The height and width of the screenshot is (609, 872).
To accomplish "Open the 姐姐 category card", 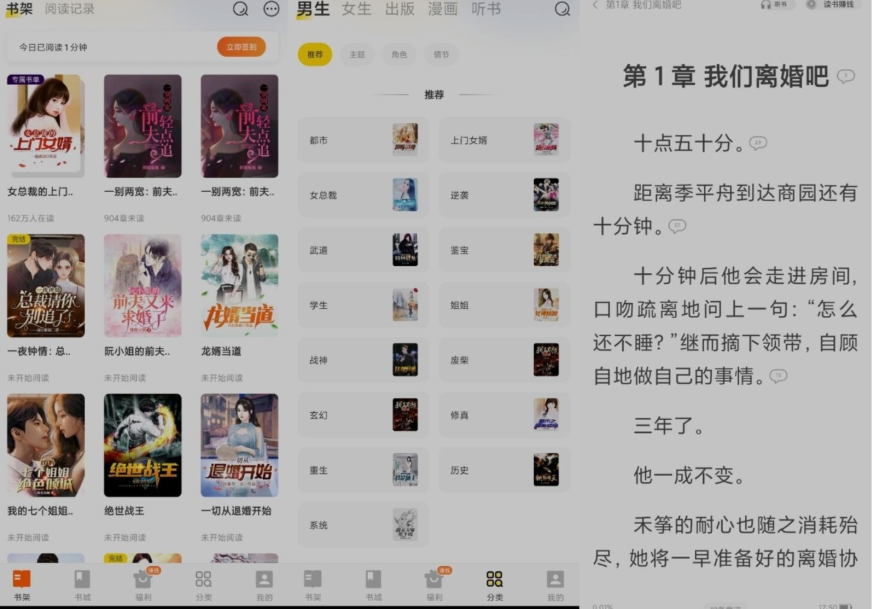I will [504, 305].
